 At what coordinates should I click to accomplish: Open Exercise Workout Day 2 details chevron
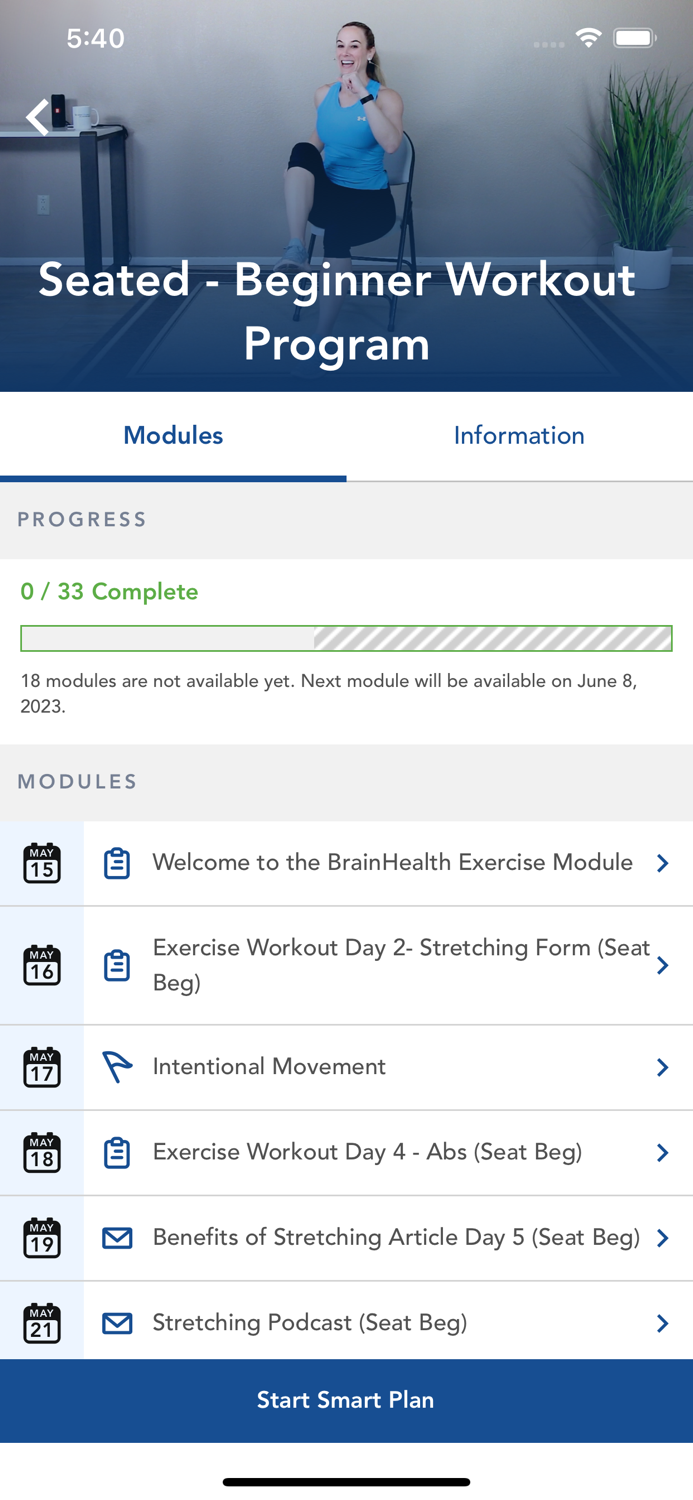662,965
